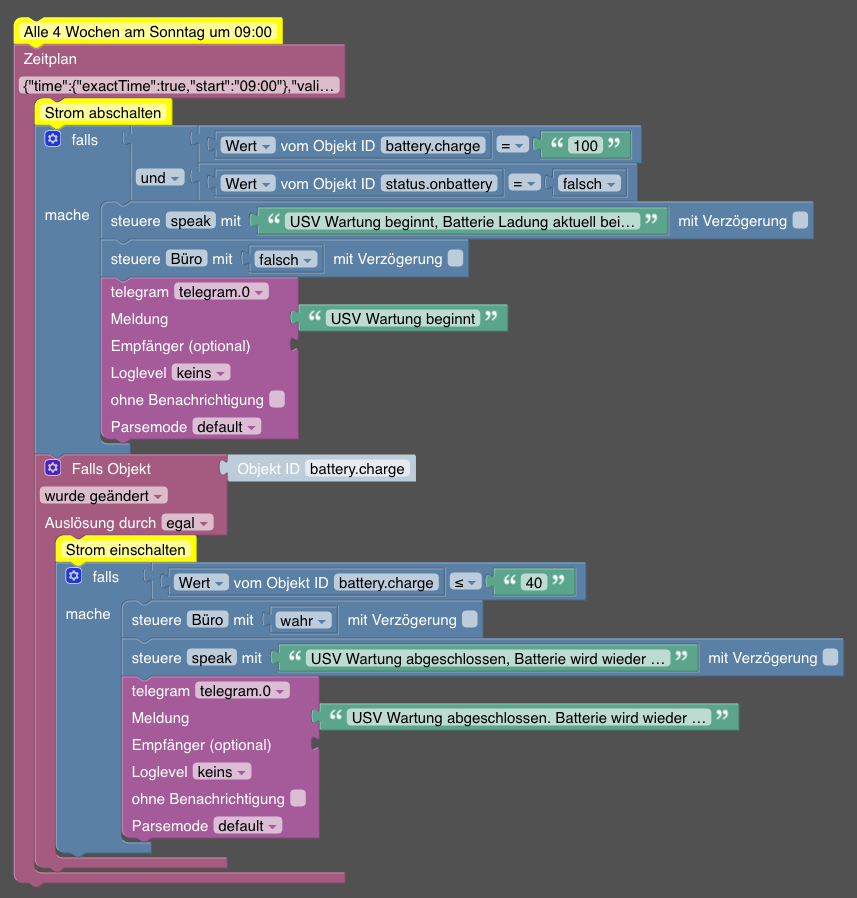Select status.onbattery object ID field

[x=439, y=183]
